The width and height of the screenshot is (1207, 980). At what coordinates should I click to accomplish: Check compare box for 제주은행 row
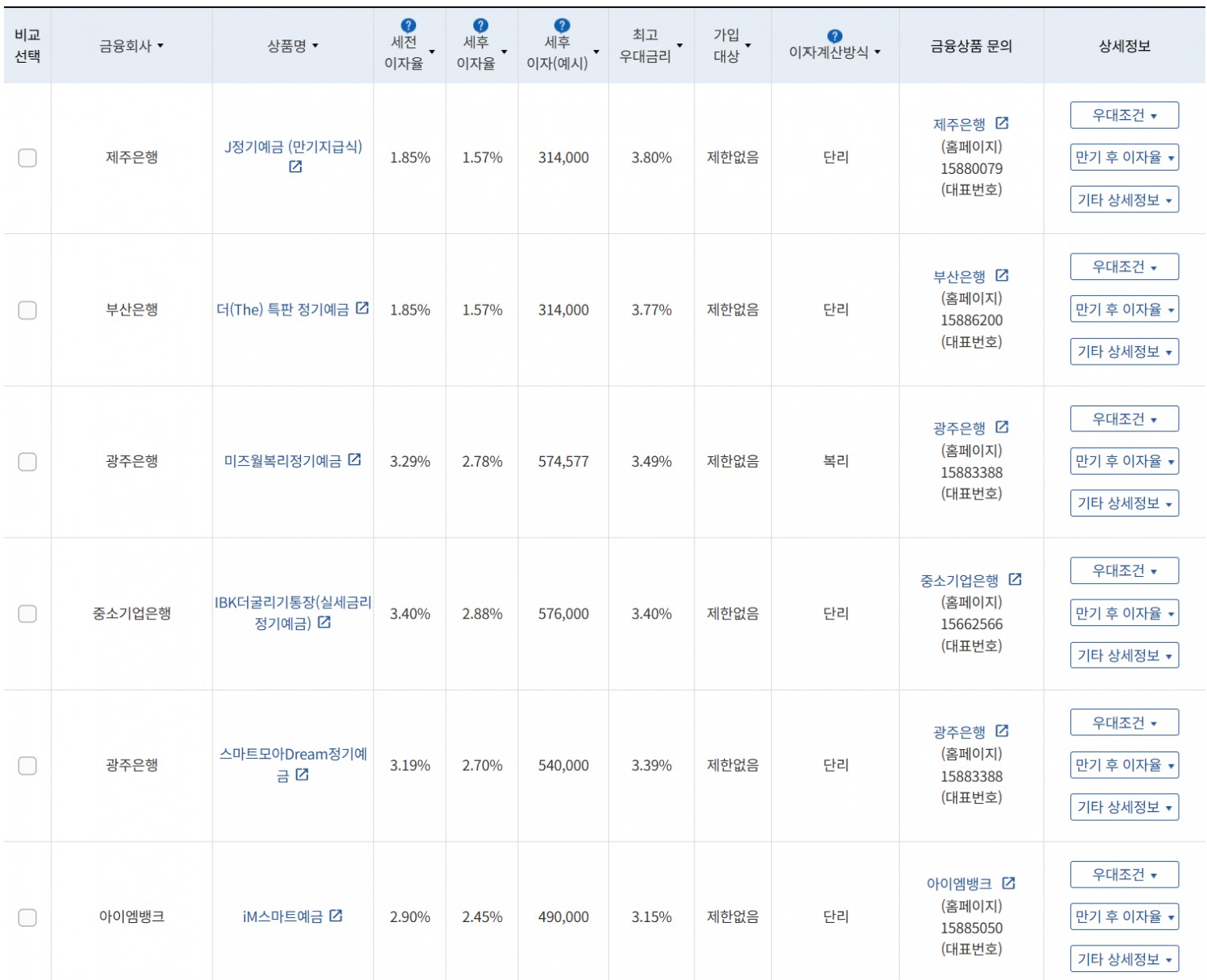27,158
